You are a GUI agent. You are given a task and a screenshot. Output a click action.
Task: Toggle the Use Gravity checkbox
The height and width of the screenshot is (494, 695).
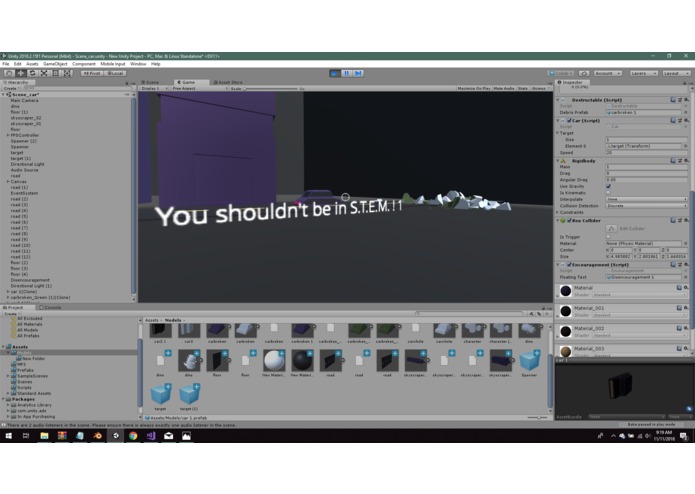609,187
